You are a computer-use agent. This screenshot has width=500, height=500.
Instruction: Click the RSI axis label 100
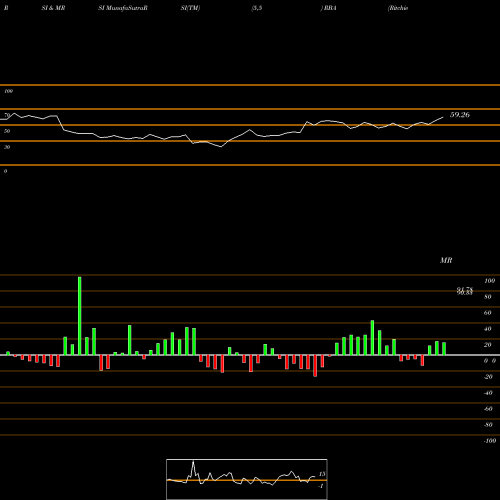pos(9,91)
